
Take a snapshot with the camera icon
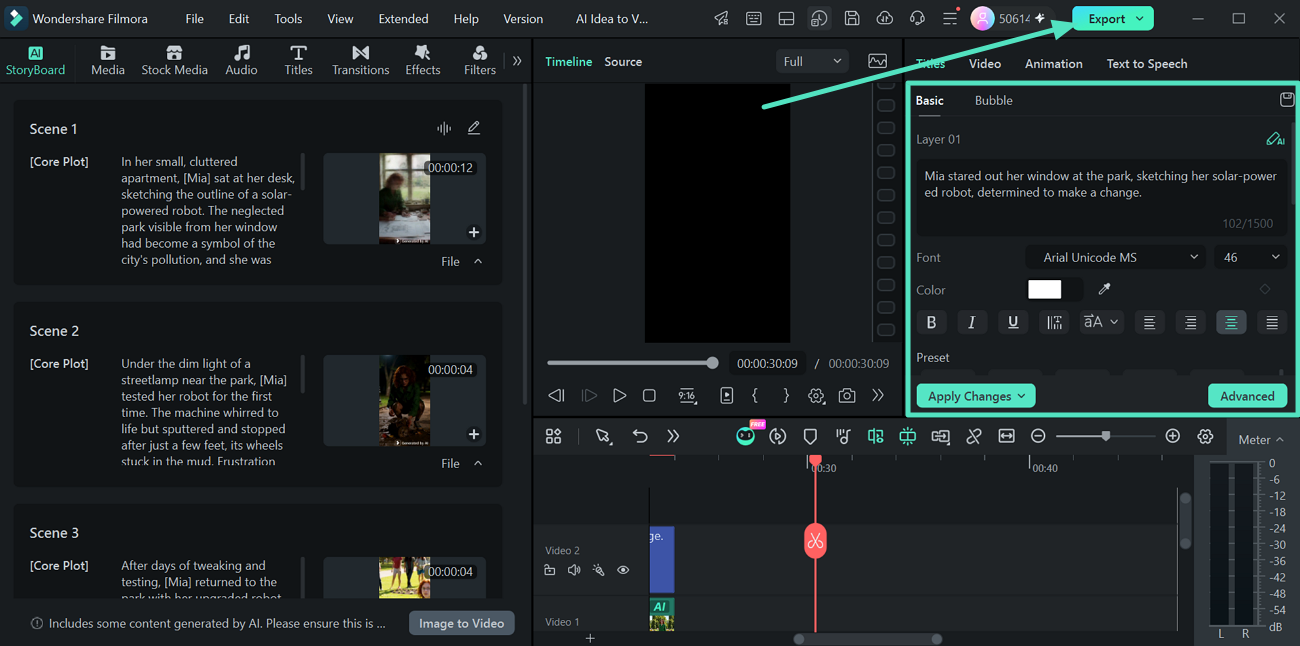(847, 396)
